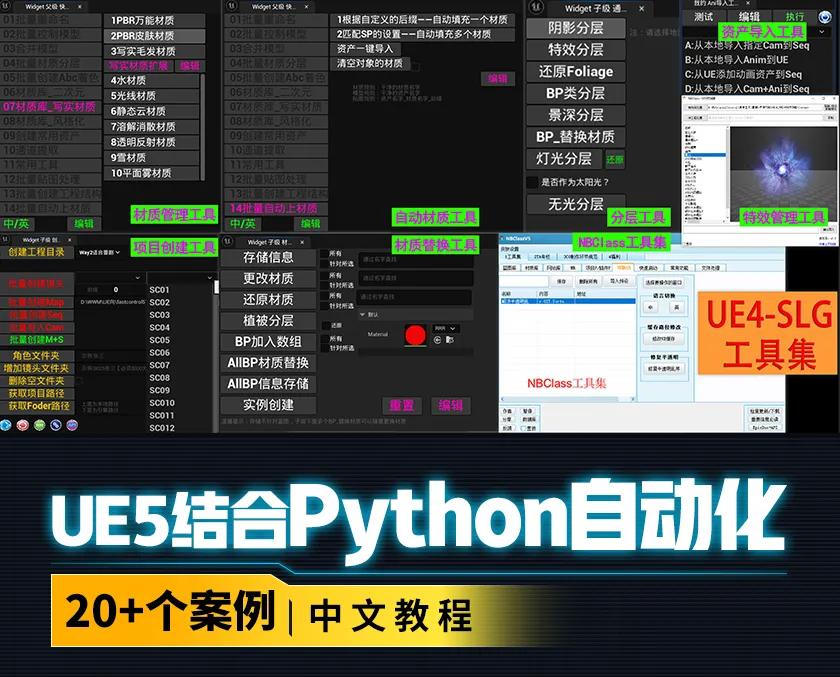Click the 实例创建 button
The image size is (840, 677).
[268, 405]
